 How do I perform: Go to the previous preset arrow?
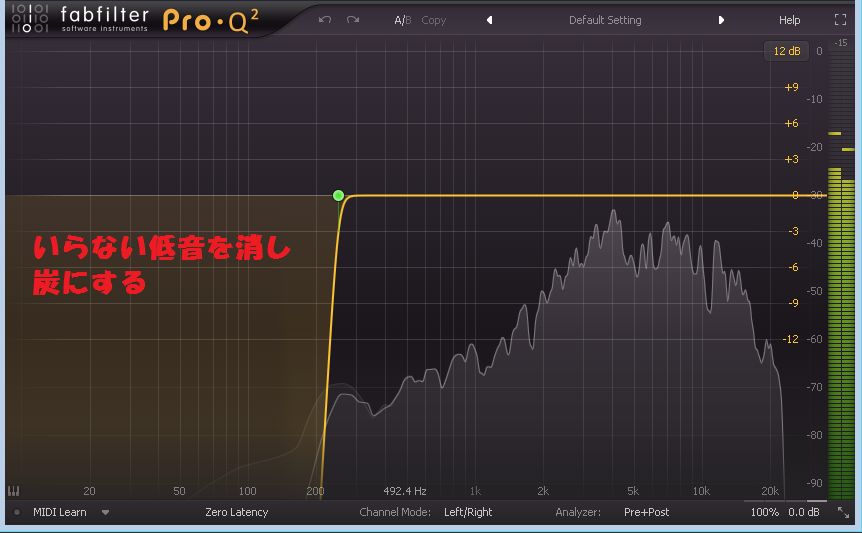tap(489, 20)
